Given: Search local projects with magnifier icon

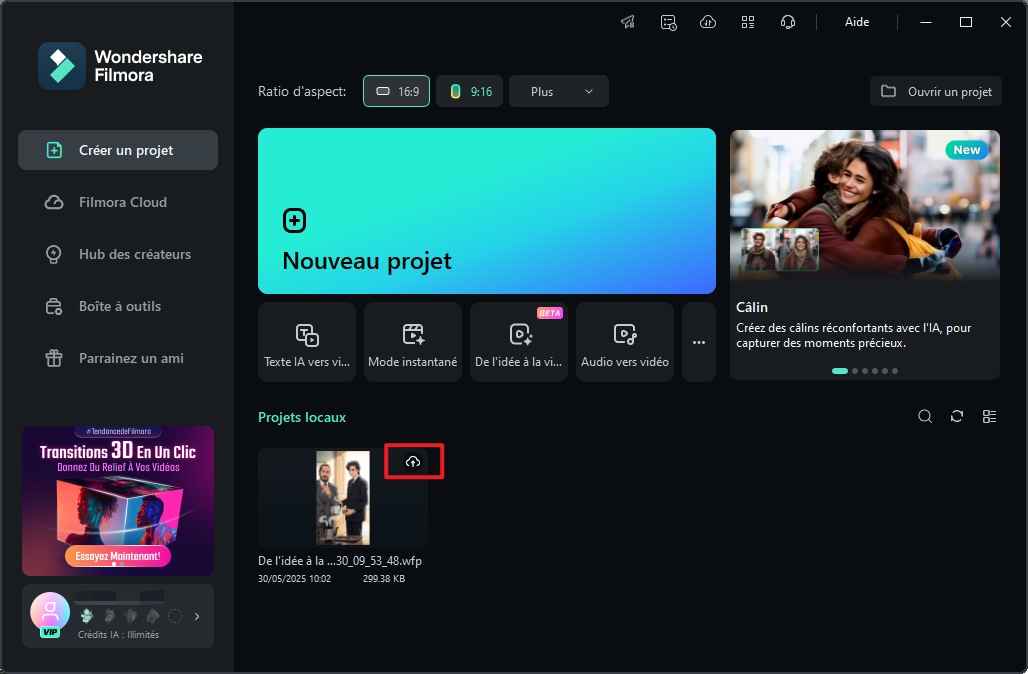Looking at the screenshot, I should point(925,416).
